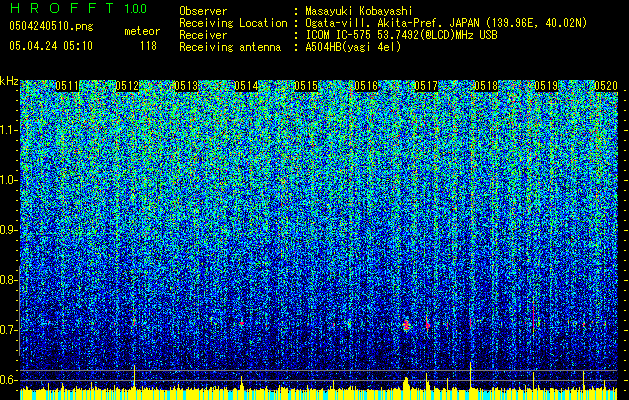The image size is (629, 400).
Task: Click the 0516 time marker
Action: (366, 86)
